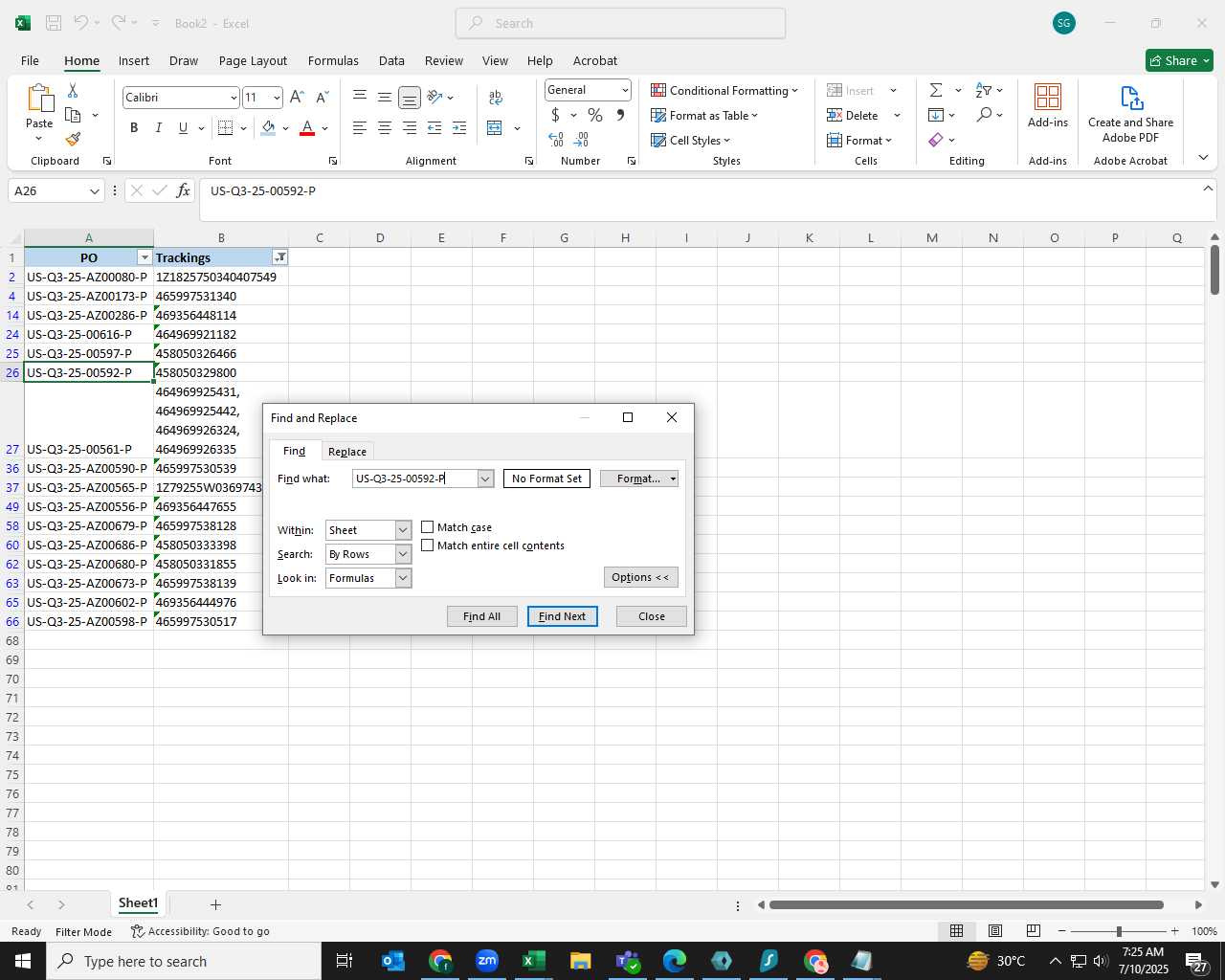Expand the Name Box dropdown
The height and width of the screenshot is (980, 1225).
(94, 191)
